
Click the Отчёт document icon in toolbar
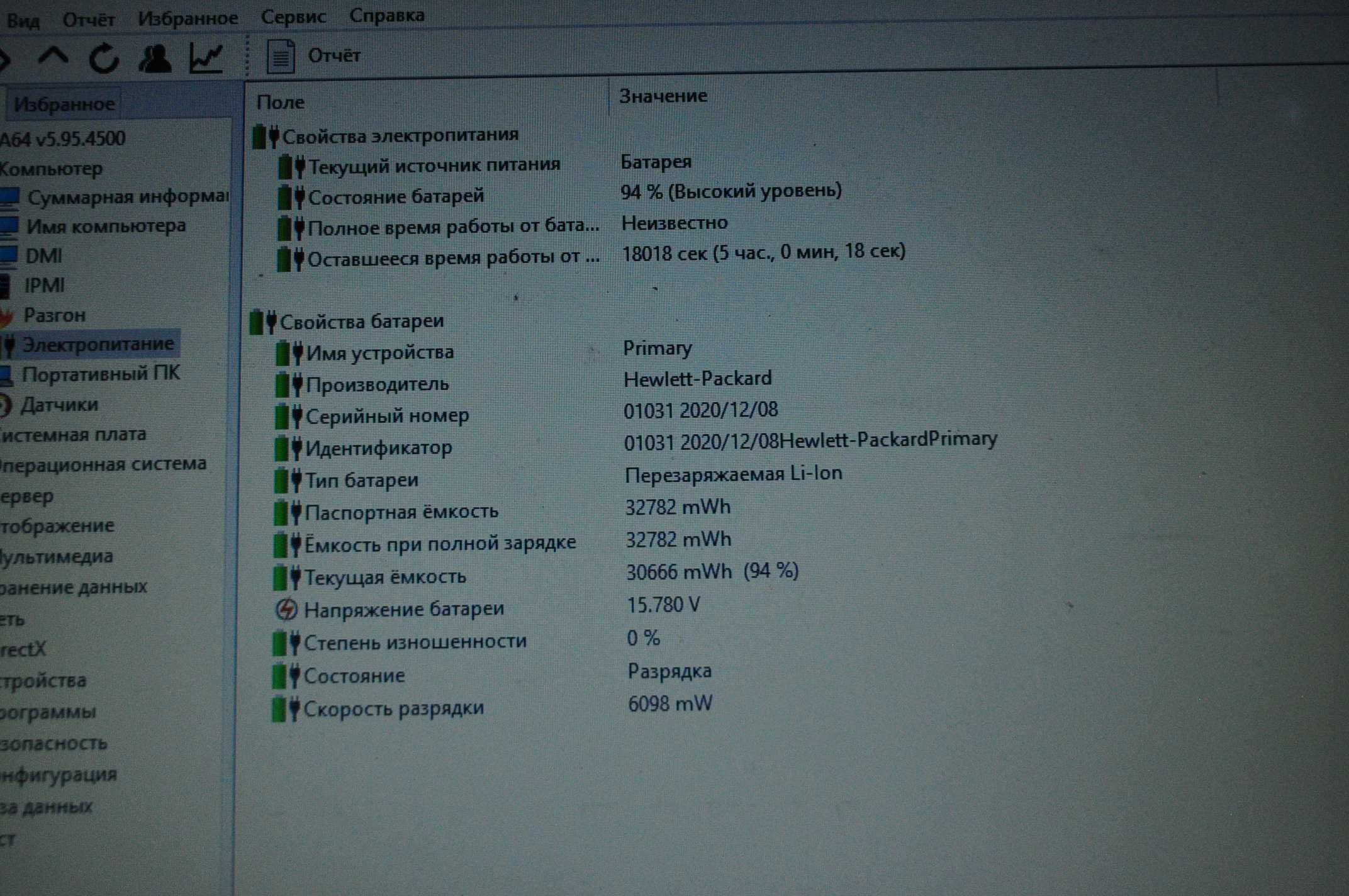pos(281,57)
